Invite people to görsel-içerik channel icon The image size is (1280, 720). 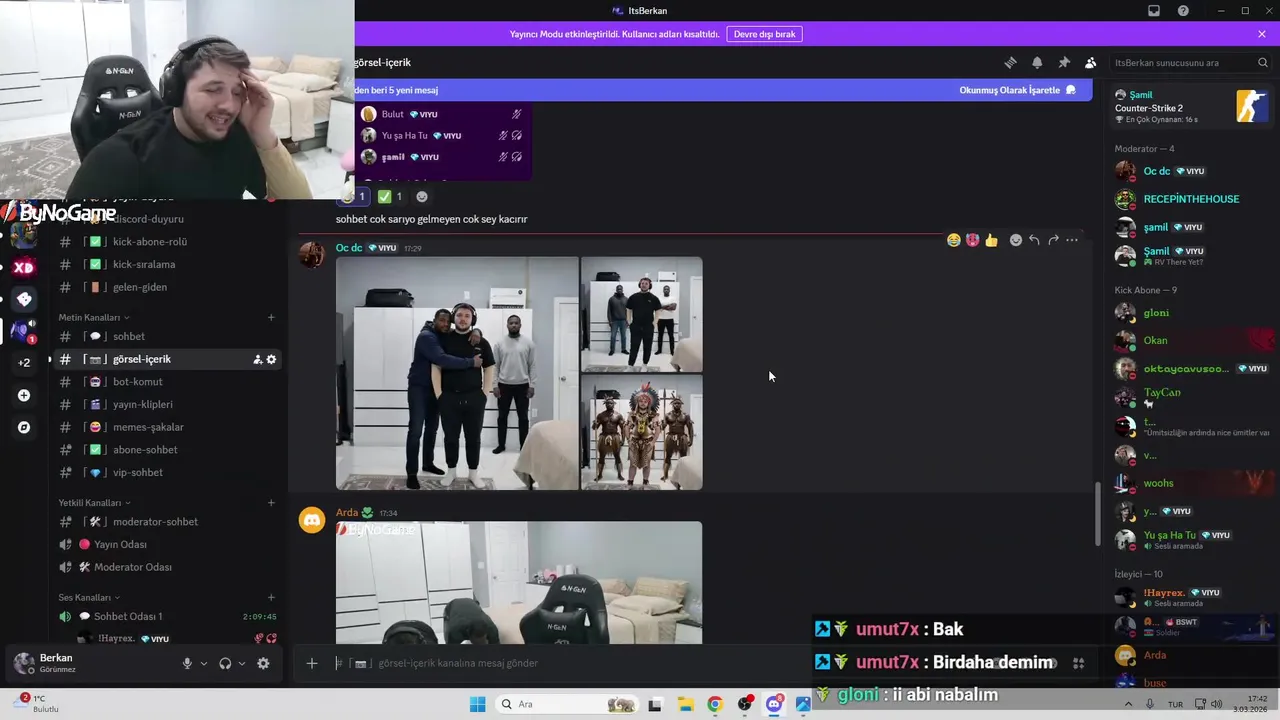coord(257,359)
